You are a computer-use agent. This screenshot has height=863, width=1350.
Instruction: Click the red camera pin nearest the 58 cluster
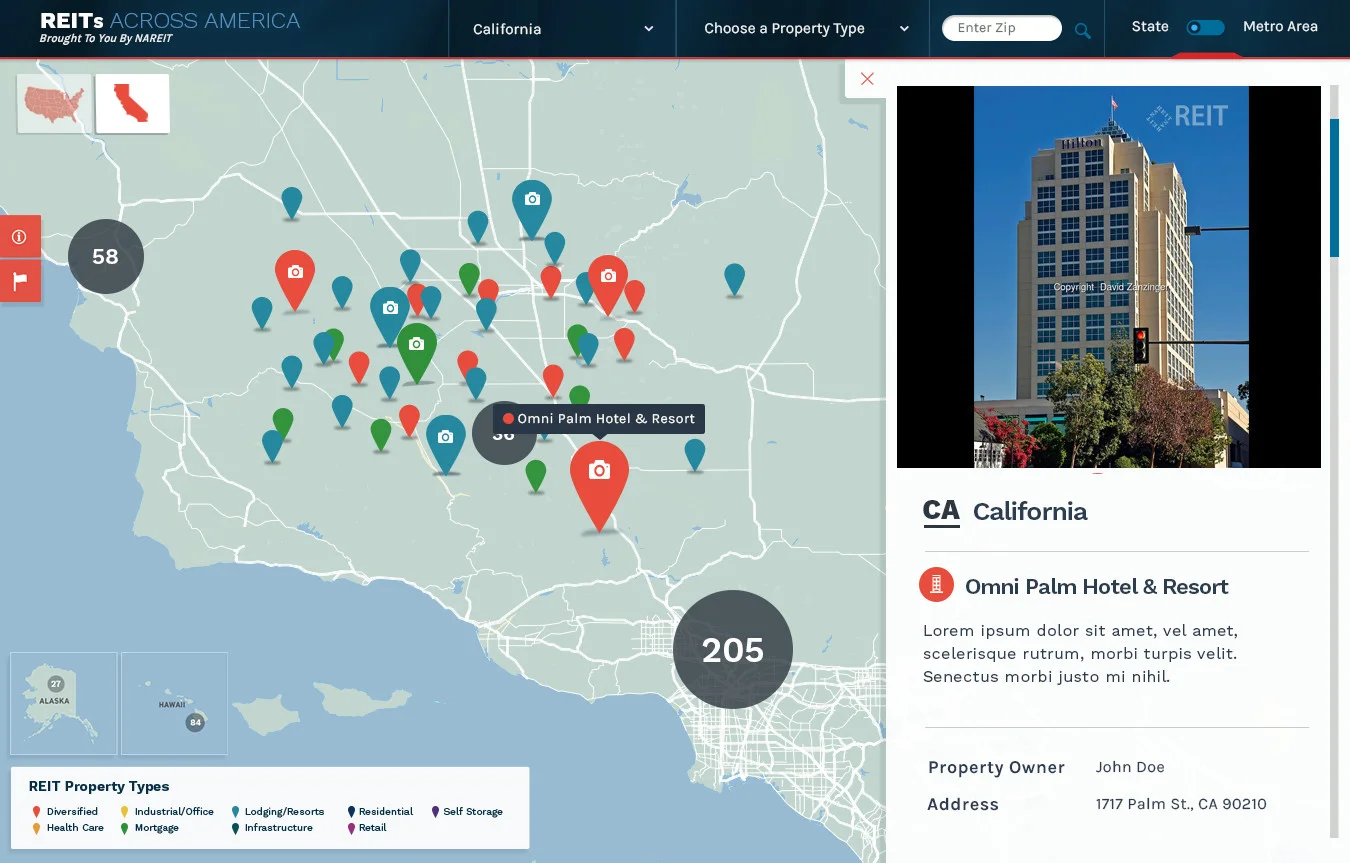295,280
